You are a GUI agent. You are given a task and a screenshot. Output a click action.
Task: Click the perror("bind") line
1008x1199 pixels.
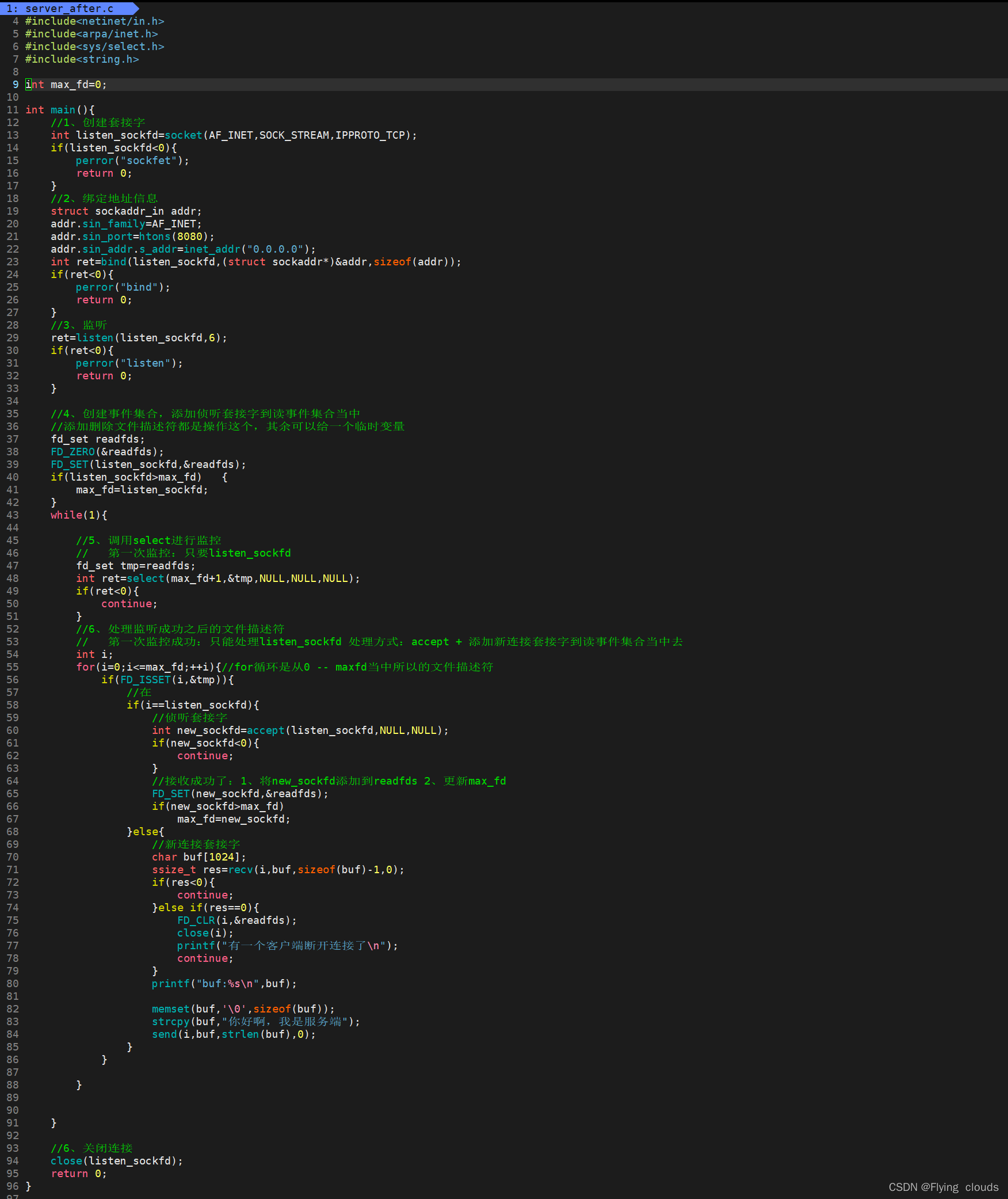pyautogui.click(x=123, y=287)
